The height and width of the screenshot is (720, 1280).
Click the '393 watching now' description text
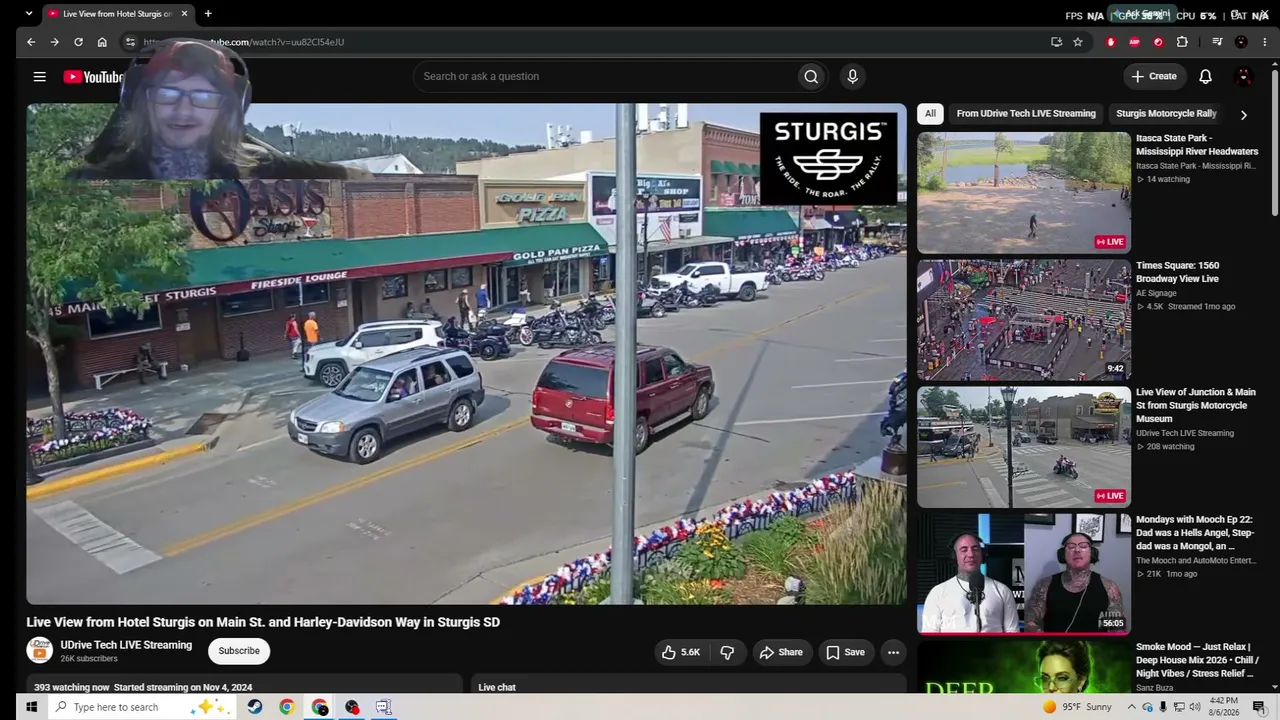72,688
